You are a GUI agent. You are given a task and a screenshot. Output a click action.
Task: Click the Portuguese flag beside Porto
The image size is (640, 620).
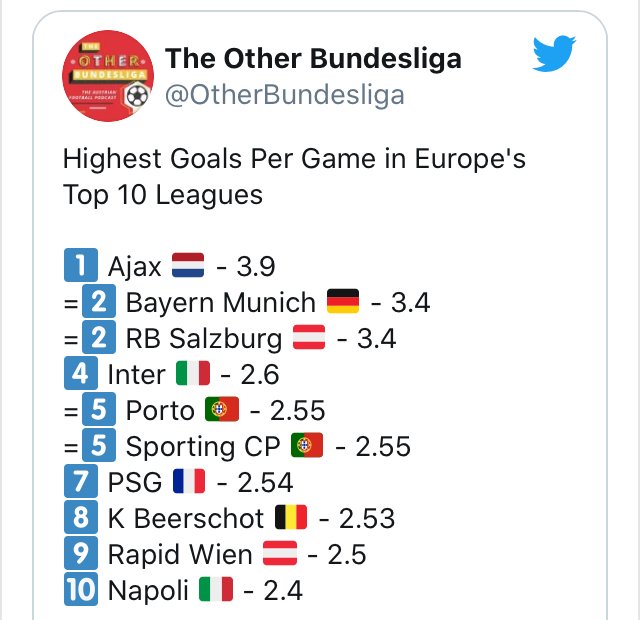pos(221,411)
